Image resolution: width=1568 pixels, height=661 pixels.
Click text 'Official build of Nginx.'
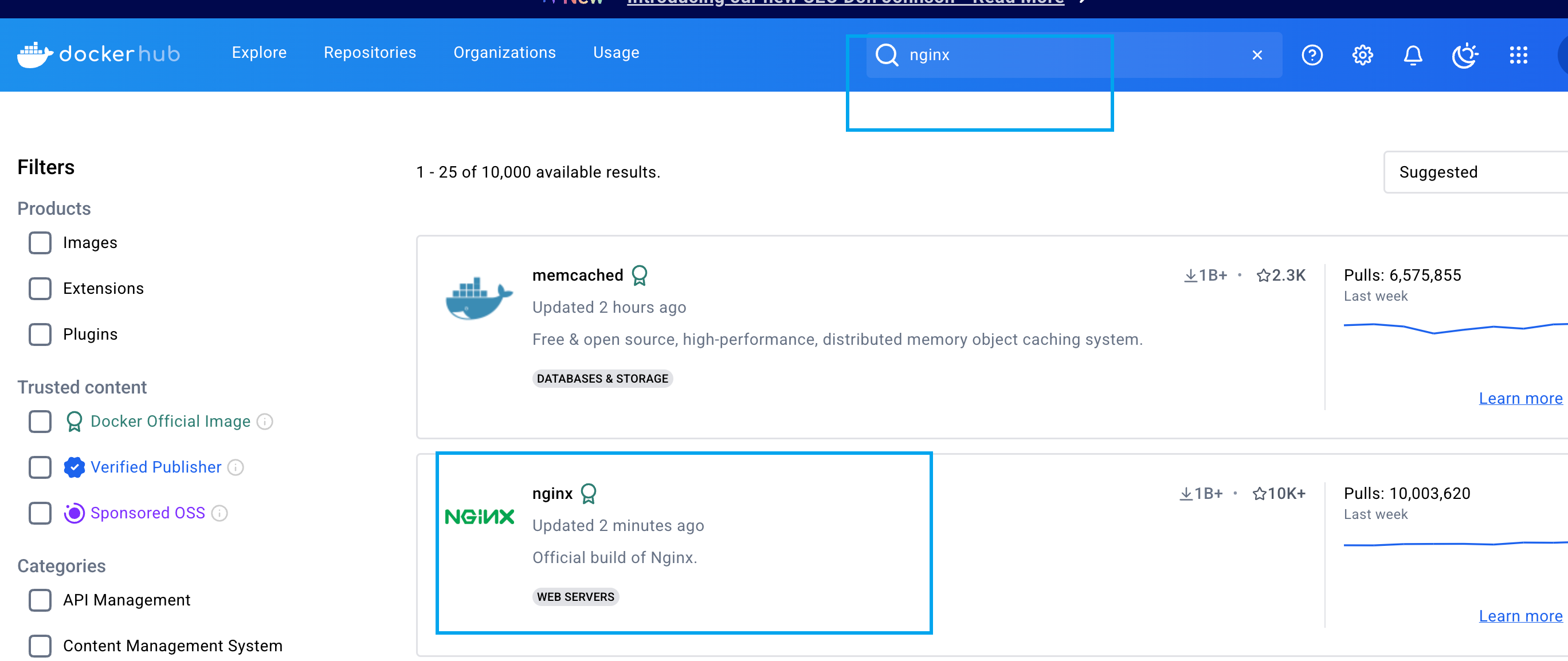click(x=614, y=558)
